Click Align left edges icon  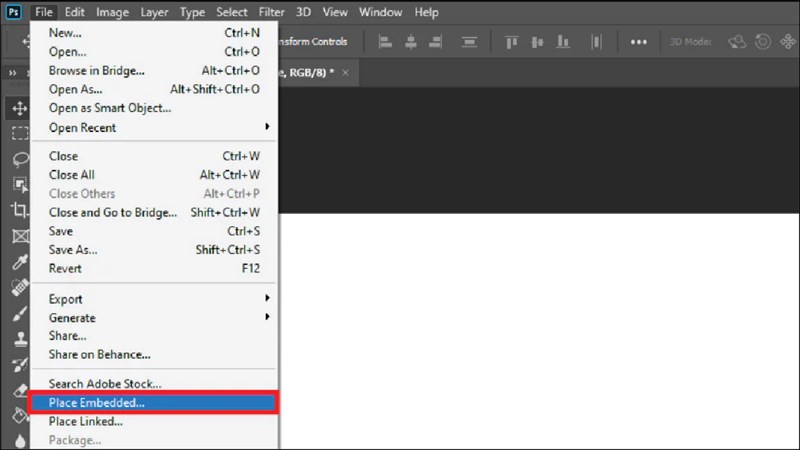[385, 42]
